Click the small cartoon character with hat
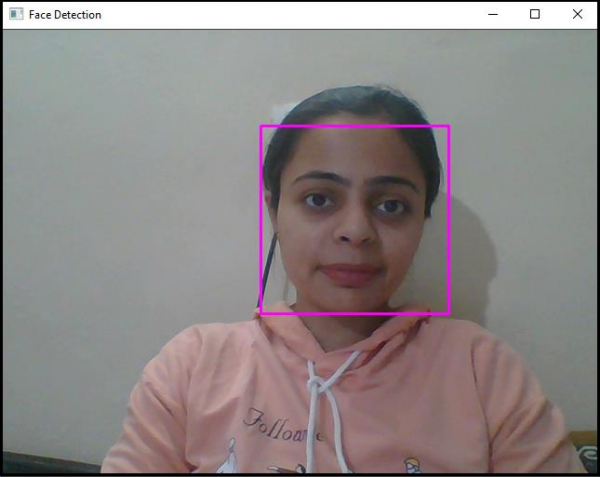The height and width of the screenshot is (477, 600). [x=413, y=465]
